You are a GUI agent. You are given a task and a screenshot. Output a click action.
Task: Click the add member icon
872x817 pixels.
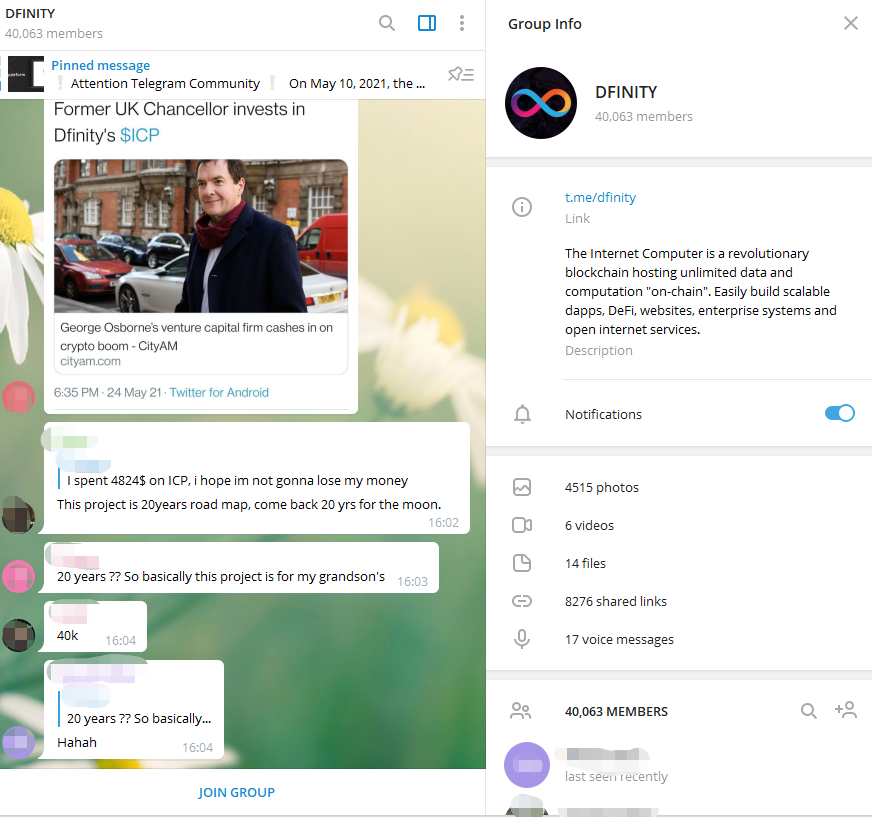(846, 710)
